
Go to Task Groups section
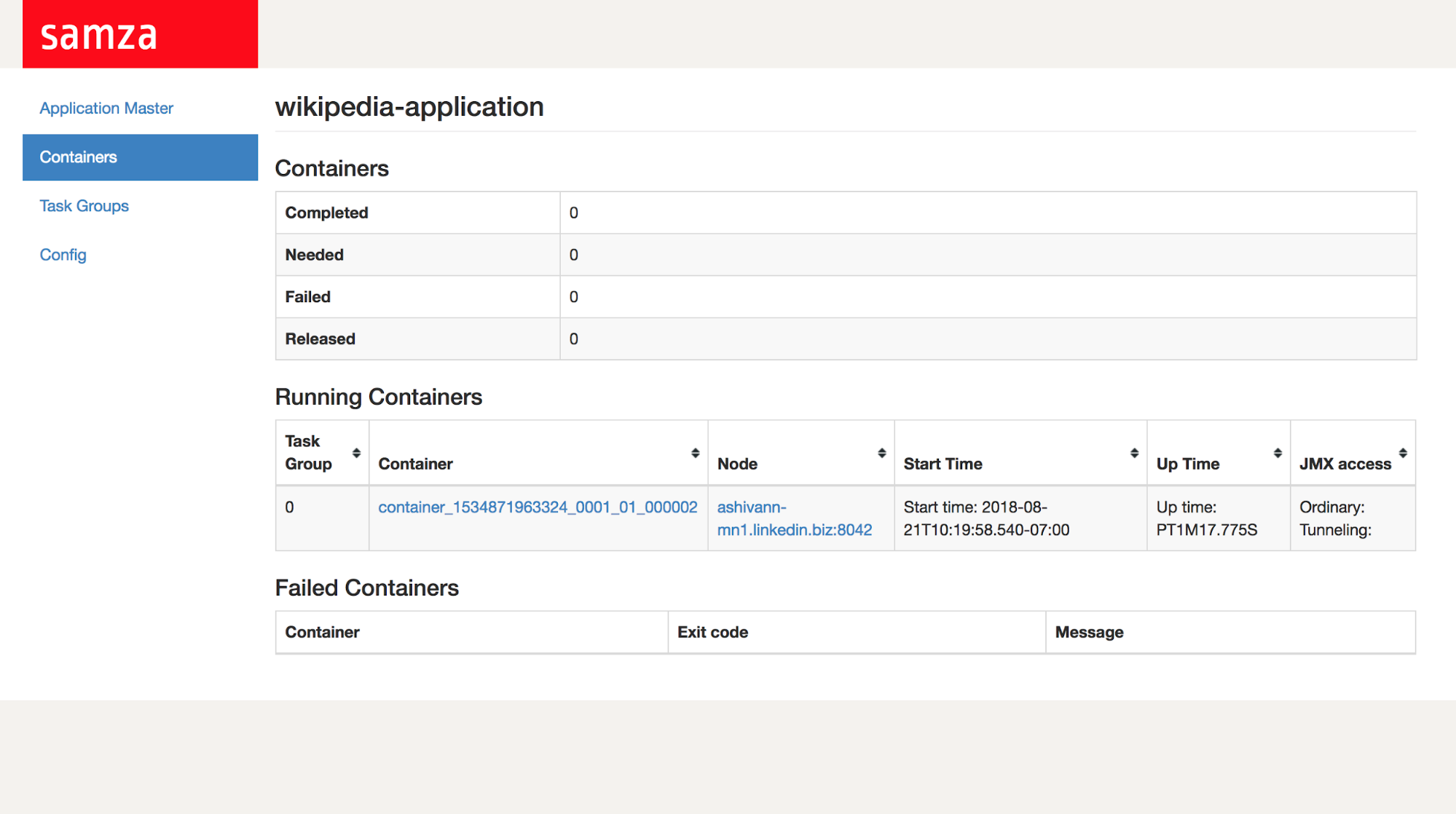click(x=84, y=206)
